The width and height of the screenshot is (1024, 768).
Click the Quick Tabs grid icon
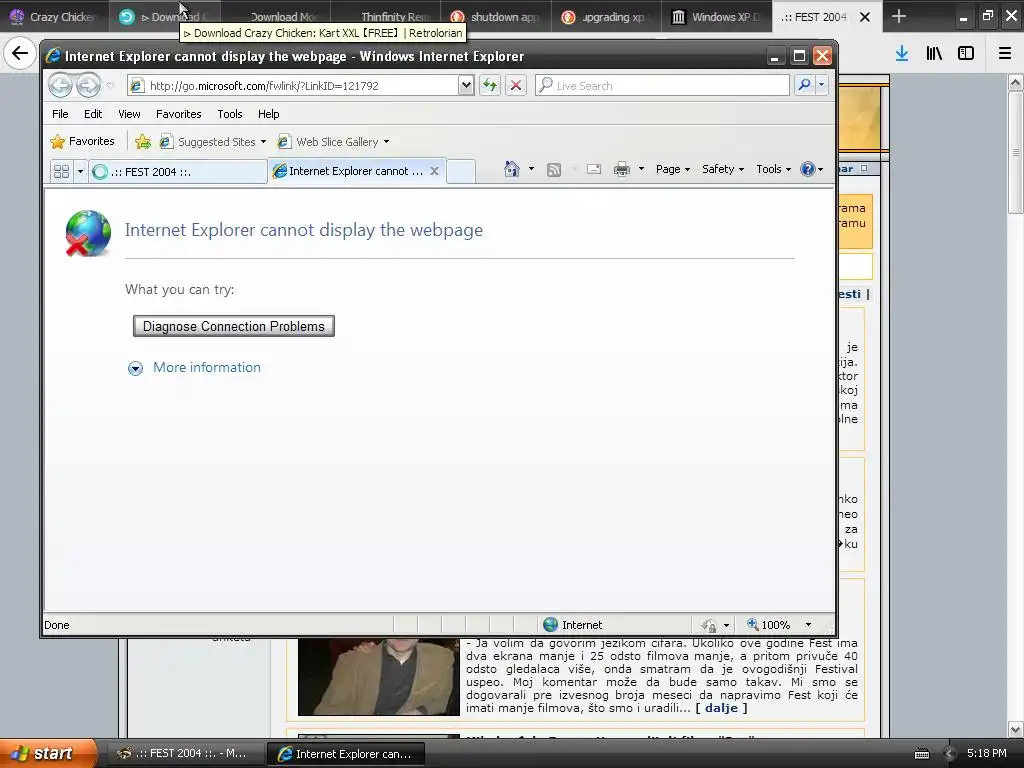(x=61, y=172)
